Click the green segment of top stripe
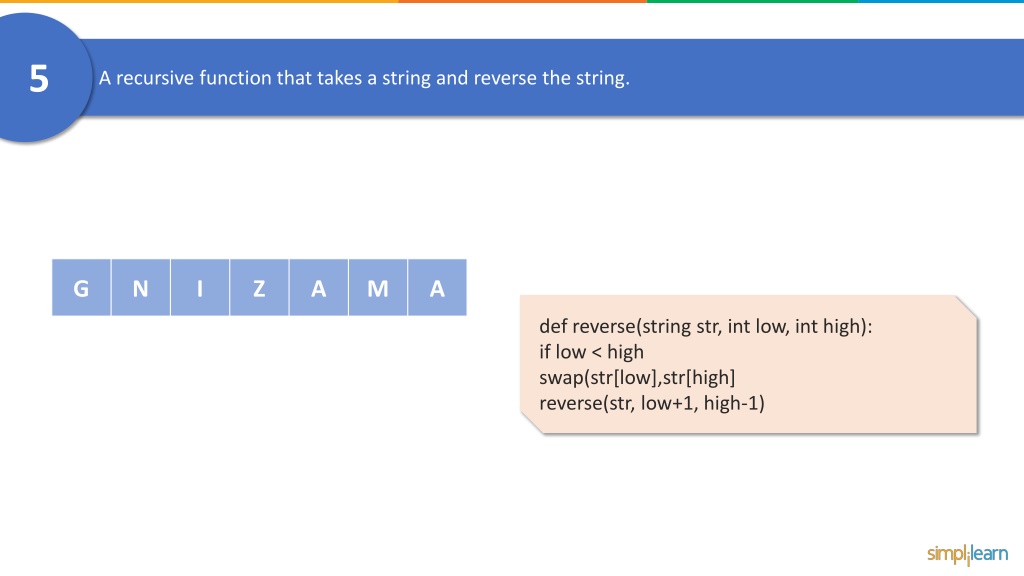The image size is (1024, 576). (752, 1)
